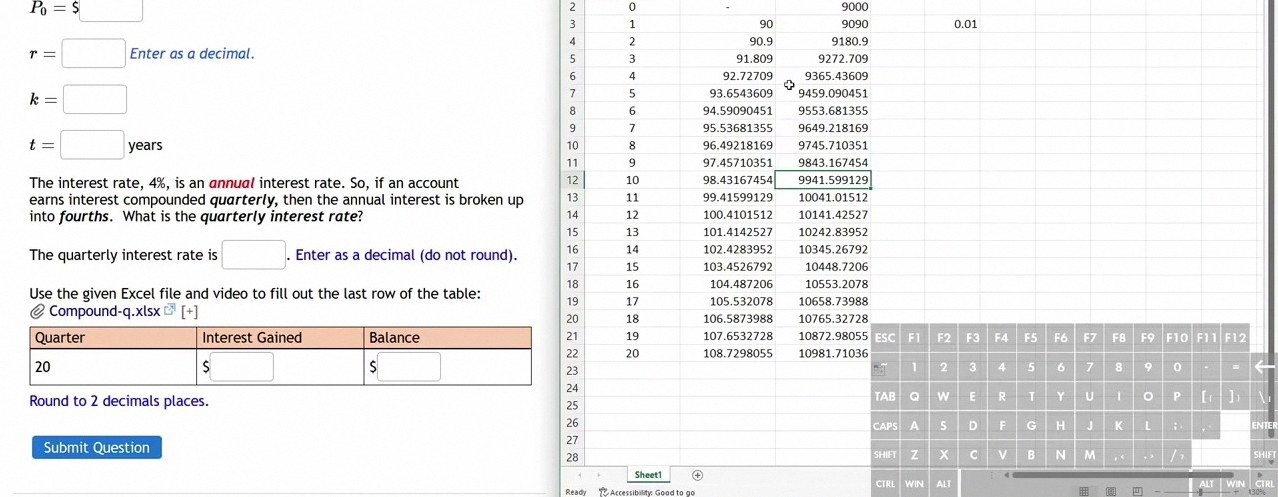The width and height of the screenshot is (1278, 497).
Task: Tap the SHIFT key next to Z
Action: 885,455
